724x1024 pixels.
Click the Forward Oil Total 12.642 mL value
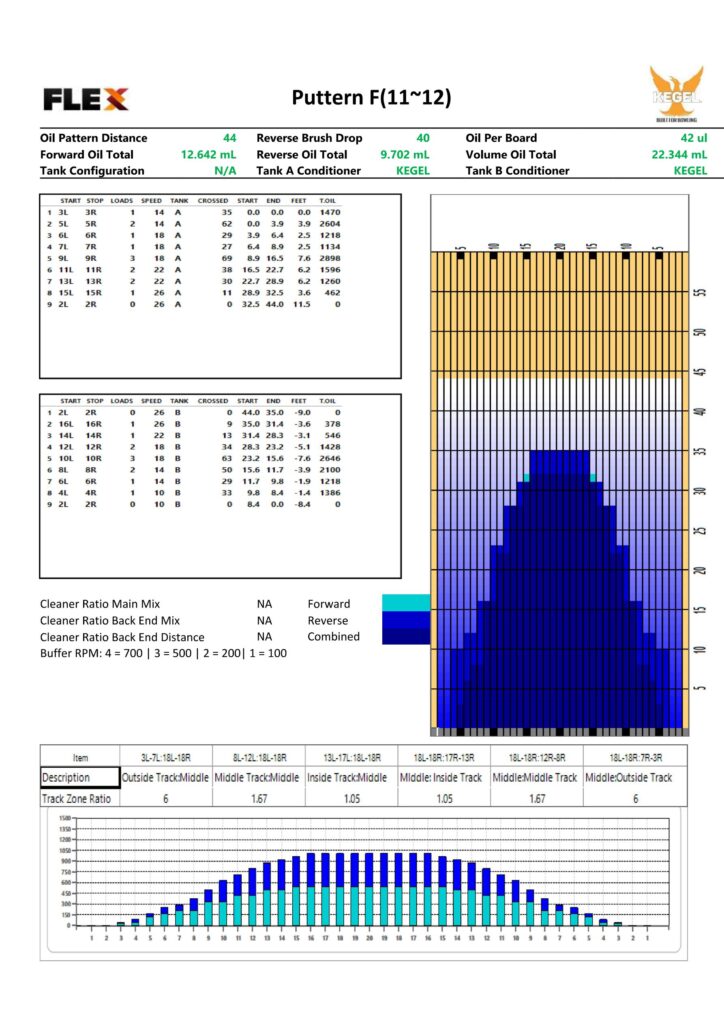click(x=207, y=154)
